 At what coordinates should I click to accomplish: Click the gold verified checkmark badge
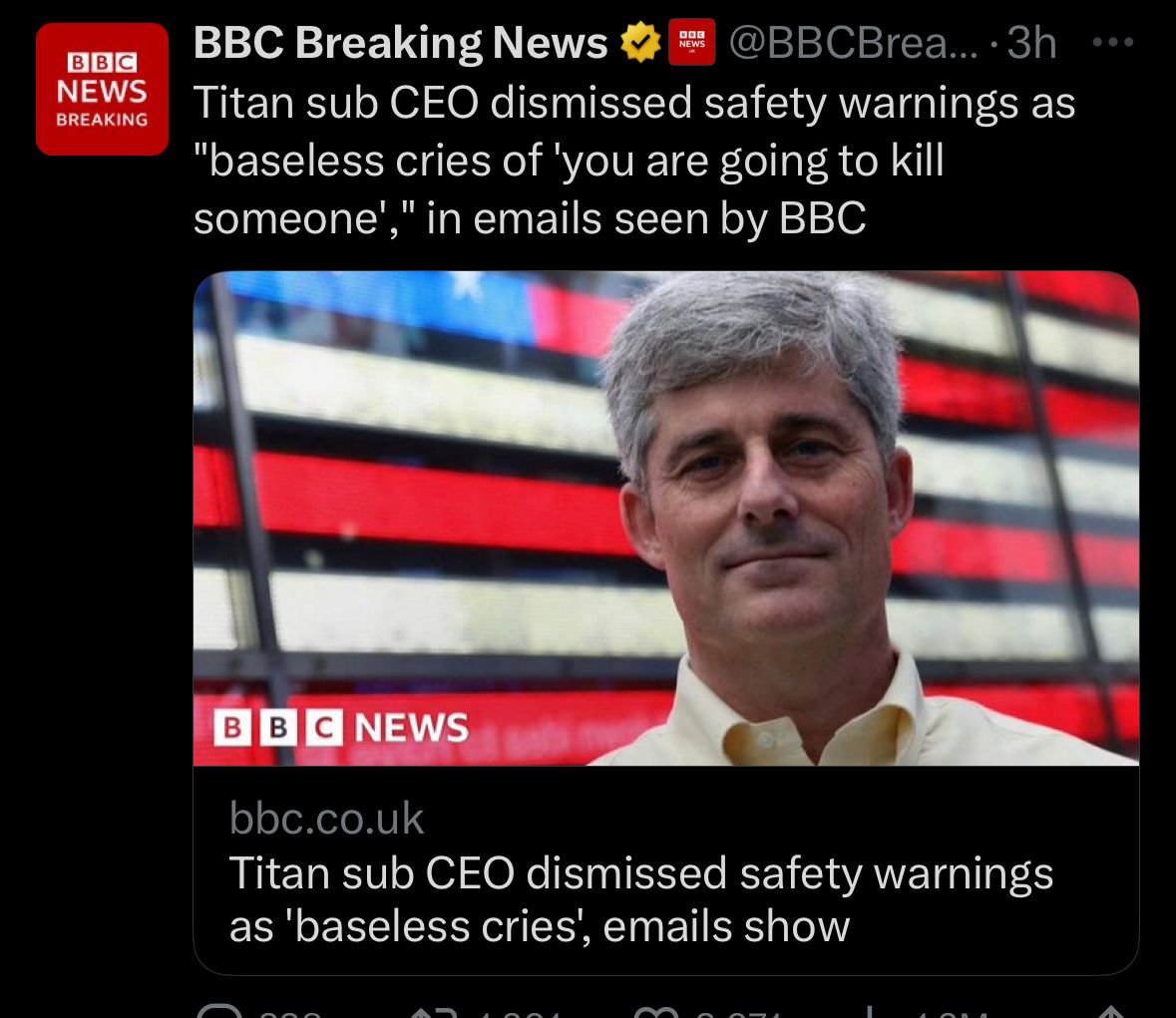coord(640,43)
